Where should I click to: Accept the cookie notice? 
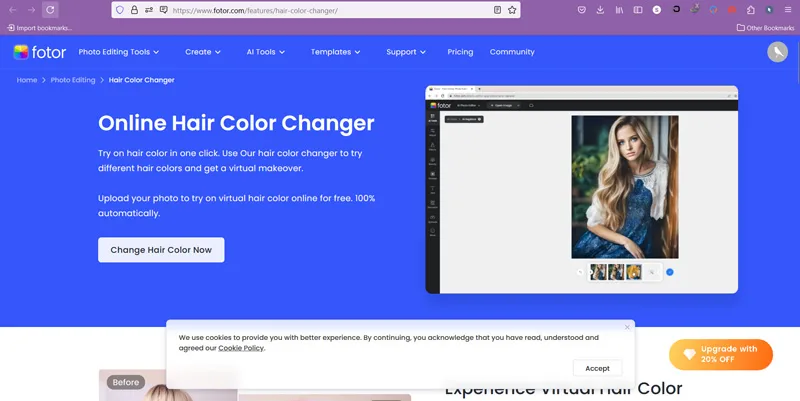[x=597, y=368]
